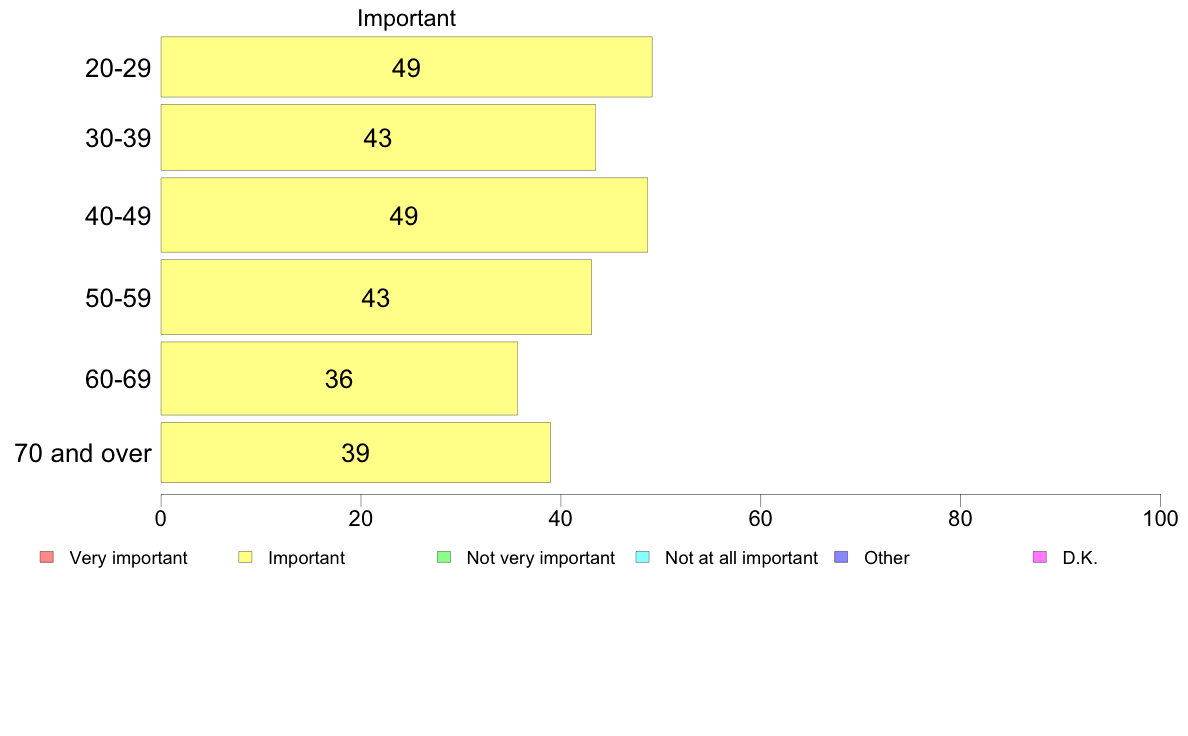Select the 30-39 bar showing 43
Screen dimensions: 1188x736
[378, 137]
